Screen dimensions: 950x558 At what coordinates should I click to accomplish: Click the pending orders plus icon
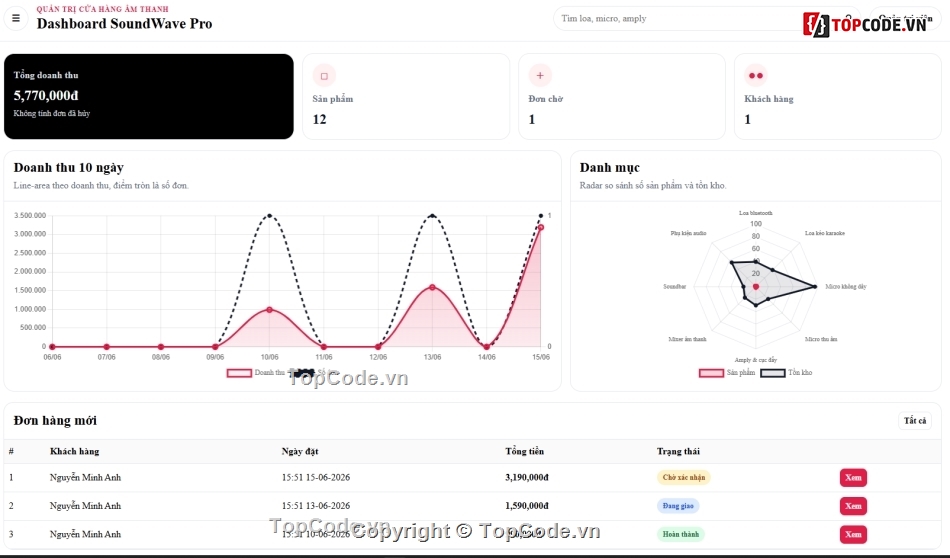pos(540,76)
